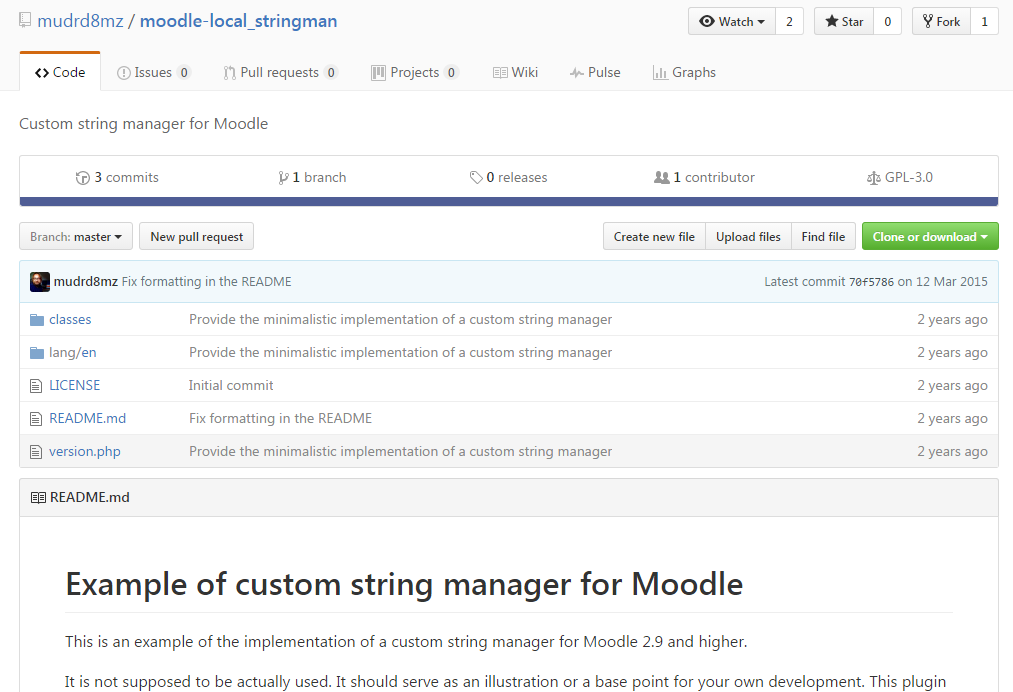Open commit message Fix formatting in the README in latest commit bar
The image size is (1013, 692).
point(207,282)
